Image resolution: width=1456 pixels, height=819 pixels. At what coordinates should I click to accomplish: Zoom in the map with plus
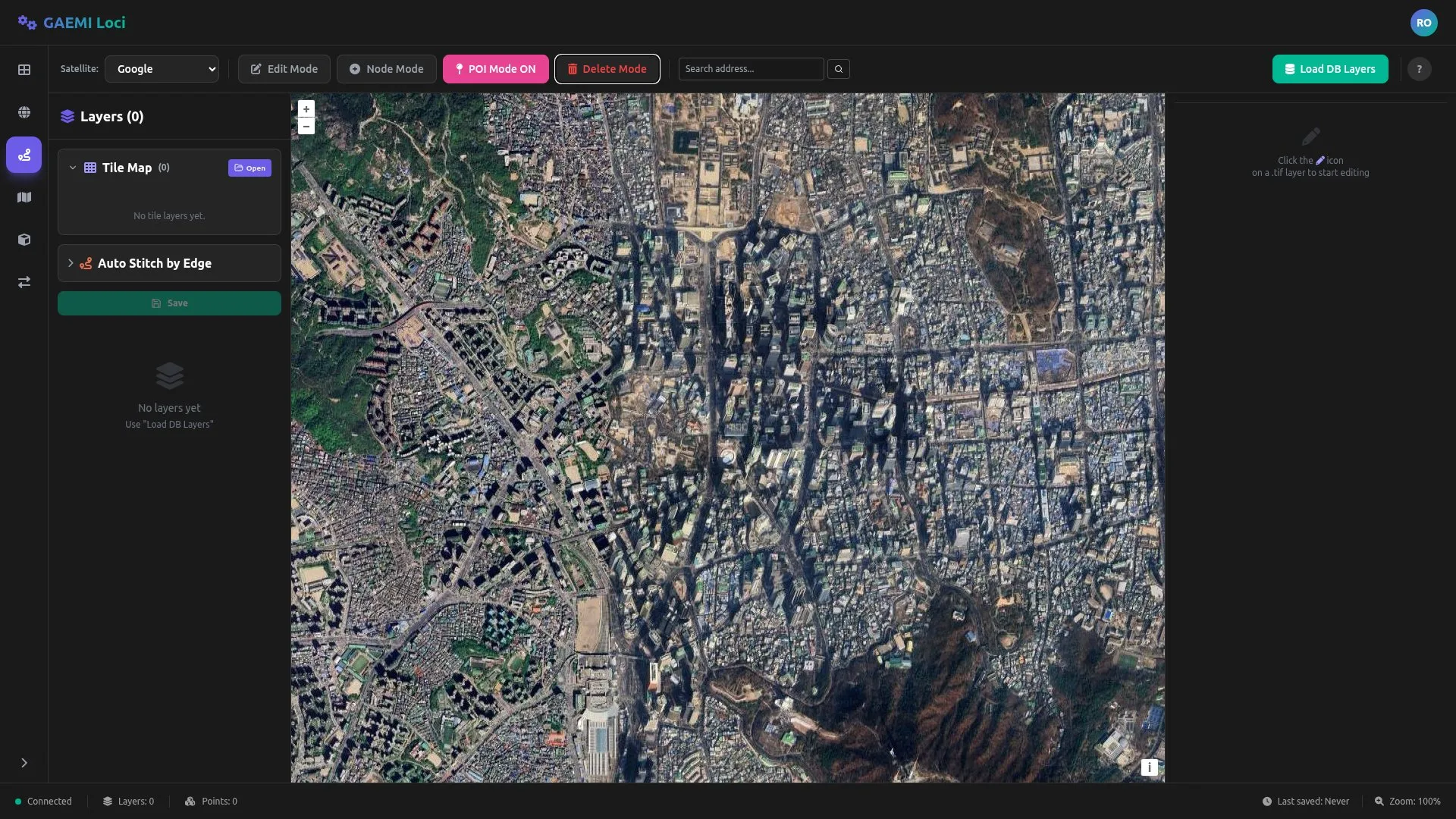(x=306, y=109)
